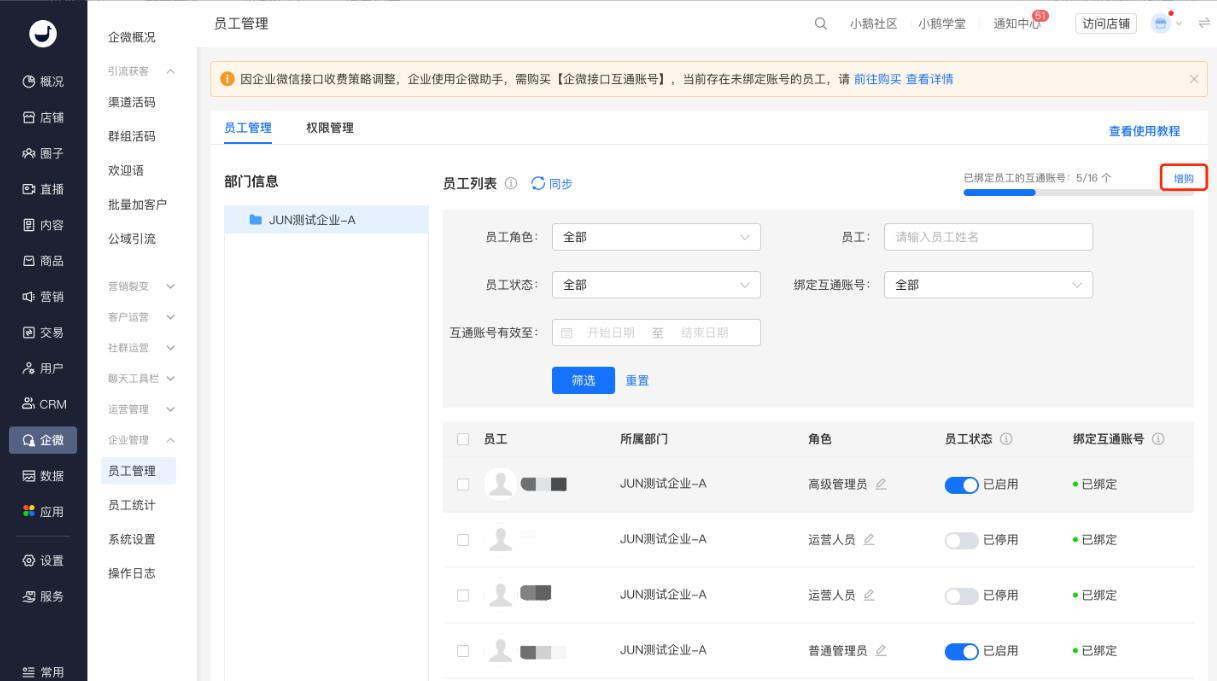The width and height of the screenshot is (1217, 681).
Task: Click the 互通账号 usage progress bar
Action: tap(1078, 192)
